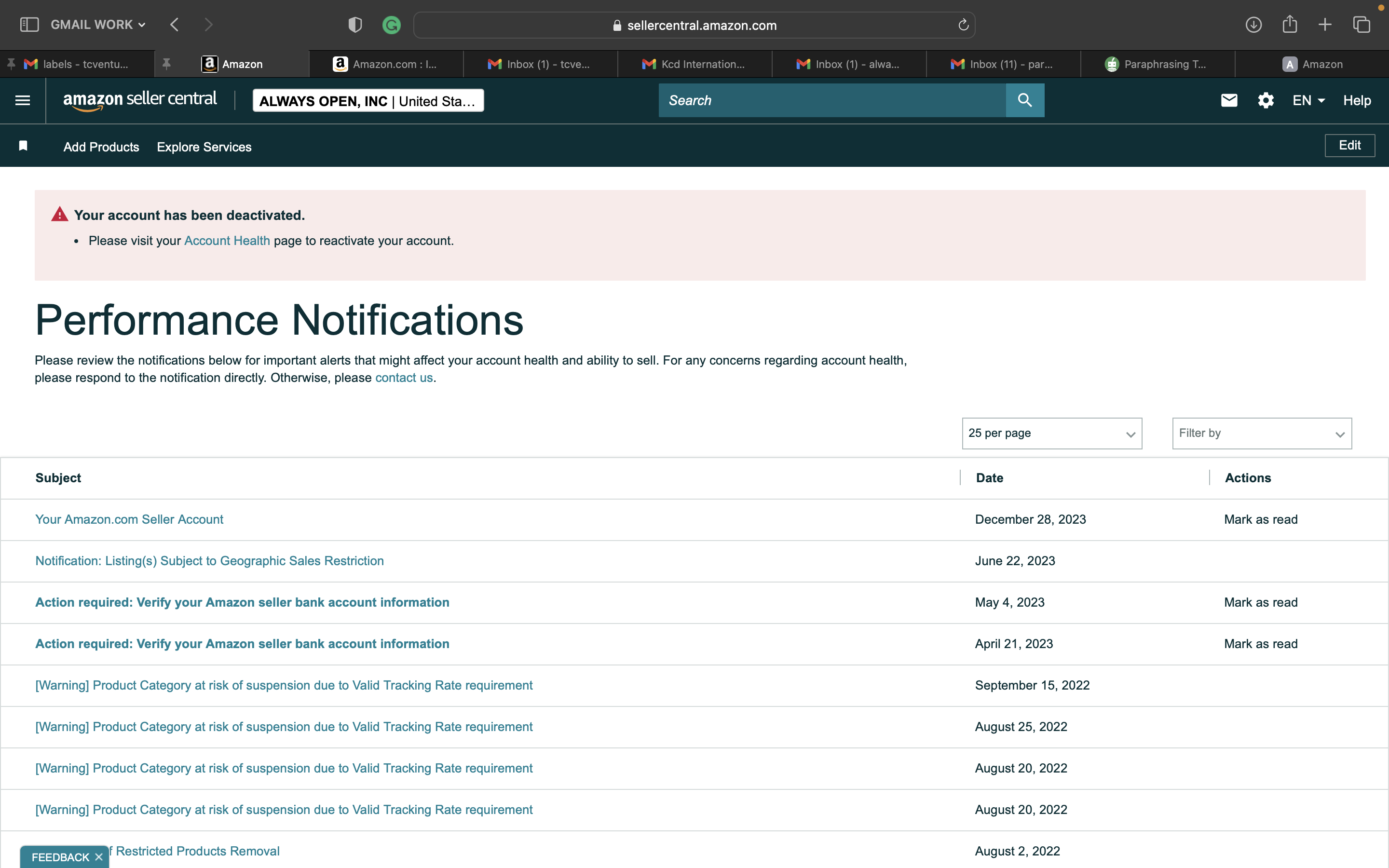Toggle the Safari sidebar icon
Image resolution: width=1389 pixels, height=868 pixels.
(29, 25)
